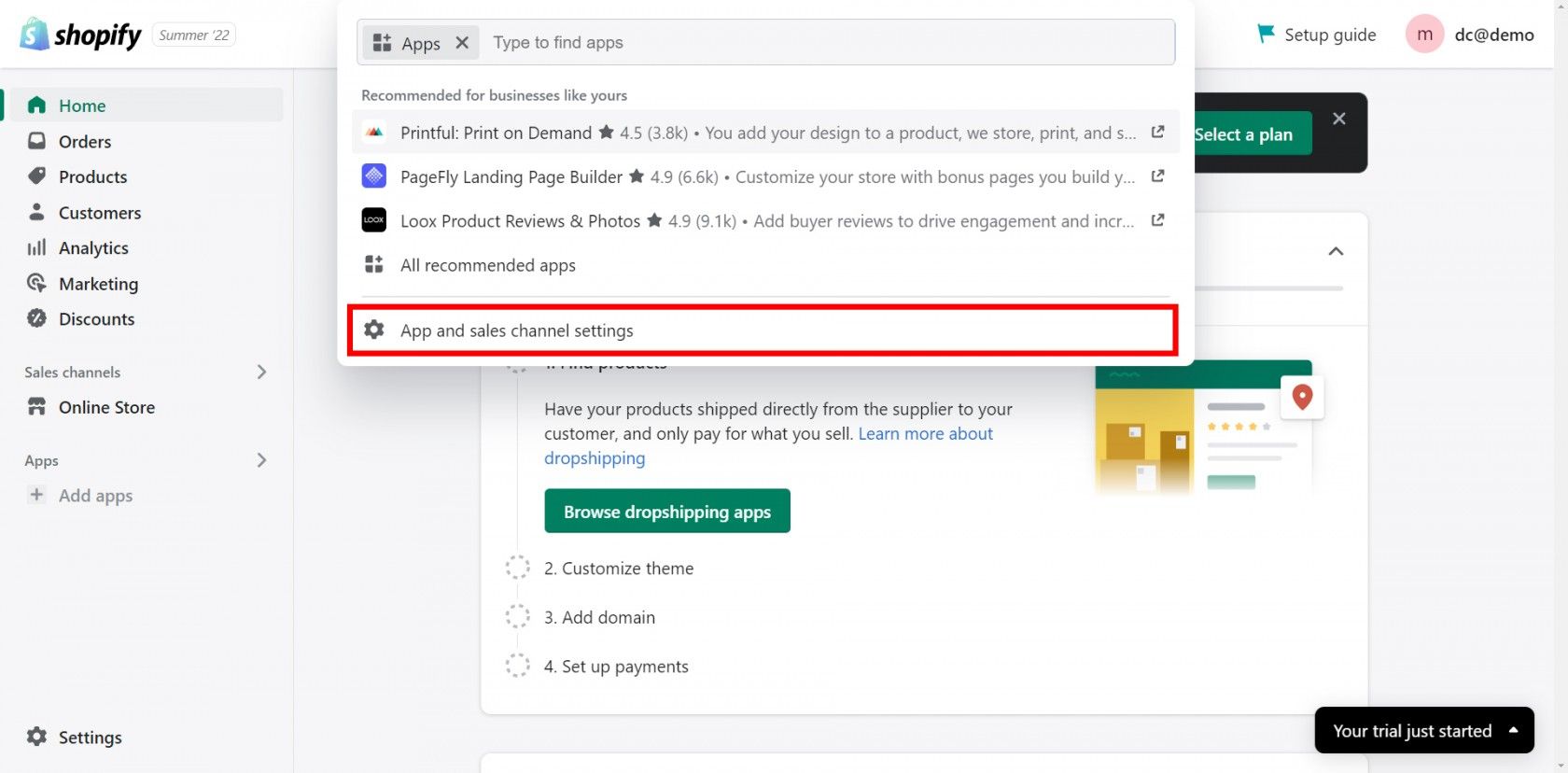Expand the trial just started popup
1568x773 pixels.
(1513, 730)
